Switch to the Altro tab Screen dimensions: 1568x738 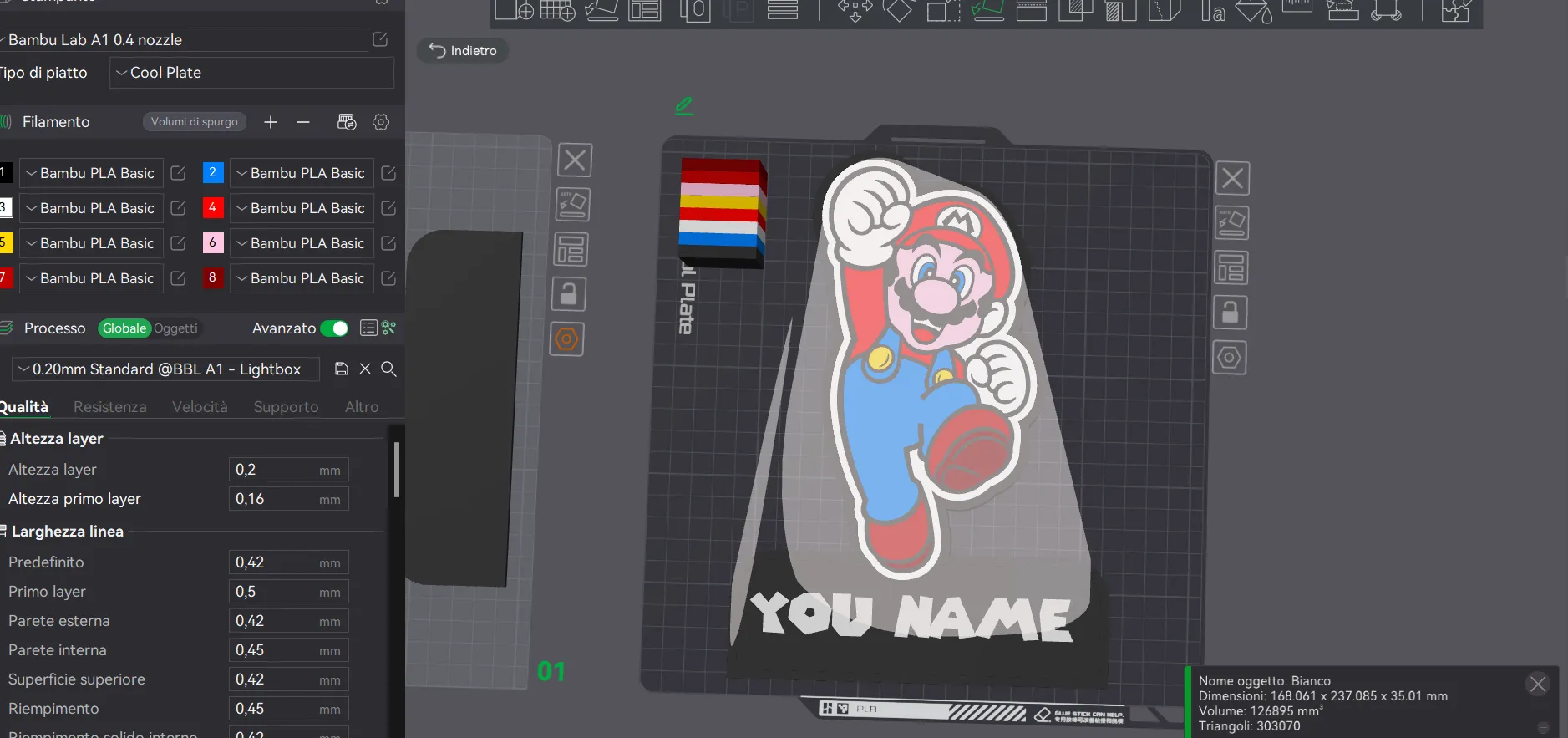click(x=362, y=407)
